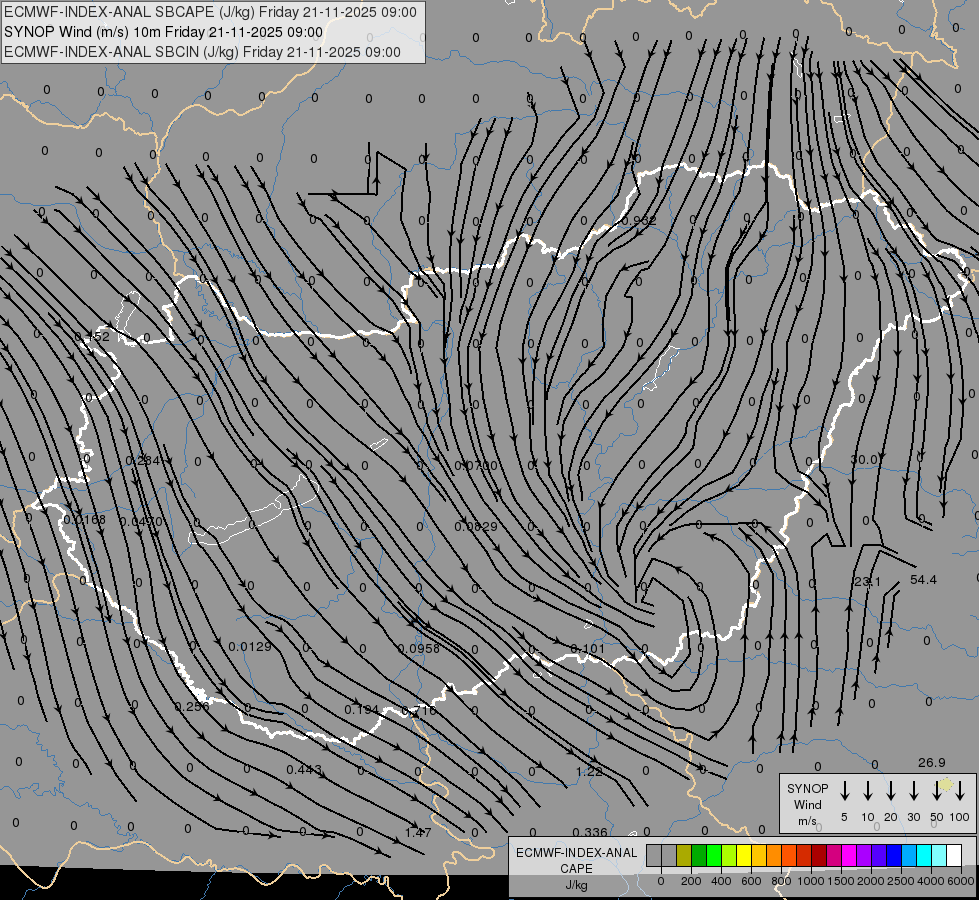Image resolution: width=979 pixels, height=900 pixels.
Task: Click the wind arrow above 100 m/s
Action: point(960,790)
